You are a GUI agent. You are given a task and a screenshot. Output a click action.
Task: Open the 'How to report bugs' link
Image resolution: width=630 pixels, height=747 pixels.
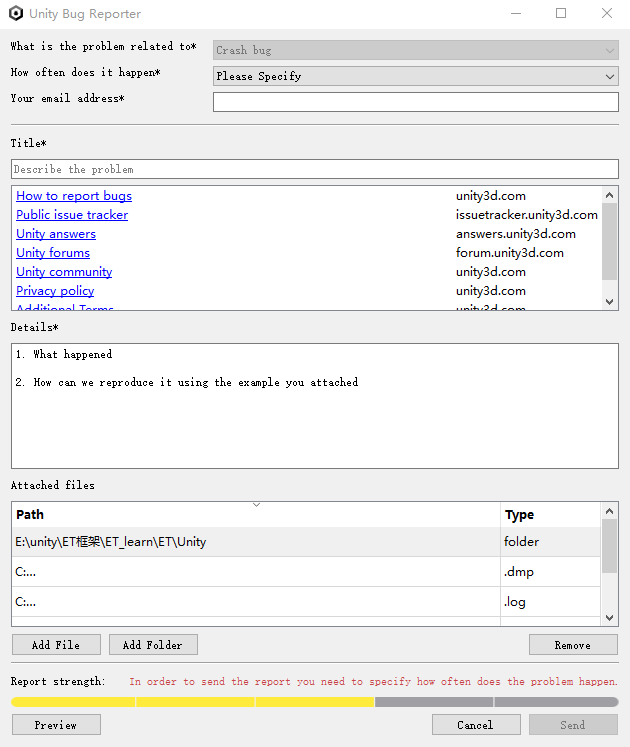point(74,196)
